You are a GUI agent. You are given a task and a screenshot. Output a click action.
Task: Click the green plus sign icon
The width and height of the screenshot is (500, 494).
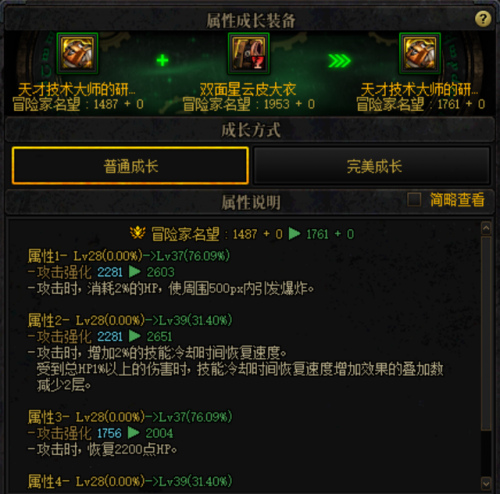click(x=162, y=60)
